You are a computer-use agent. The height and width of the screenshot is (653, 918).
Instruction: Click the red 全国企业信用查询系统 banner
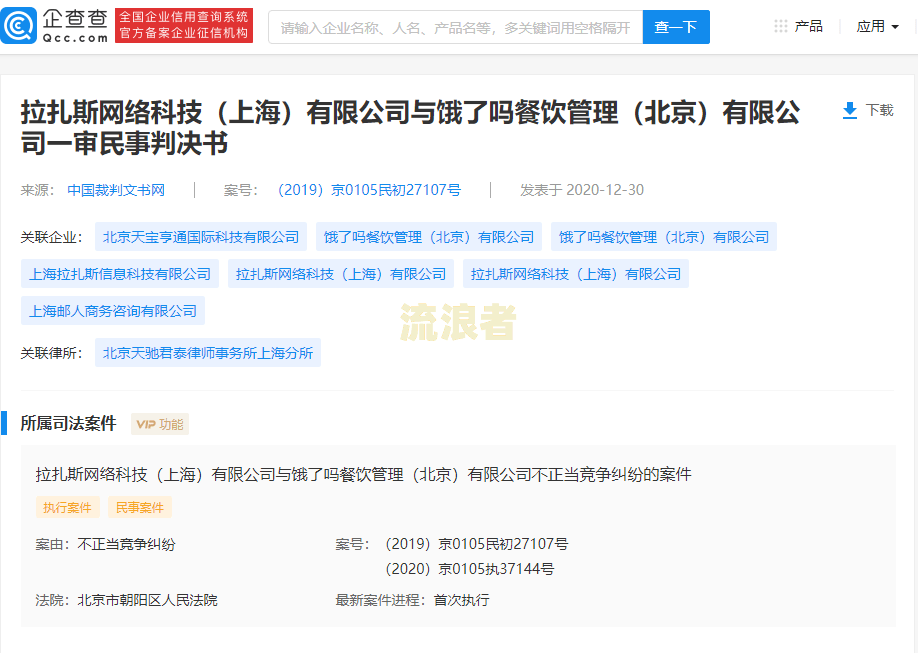point(184,25)
